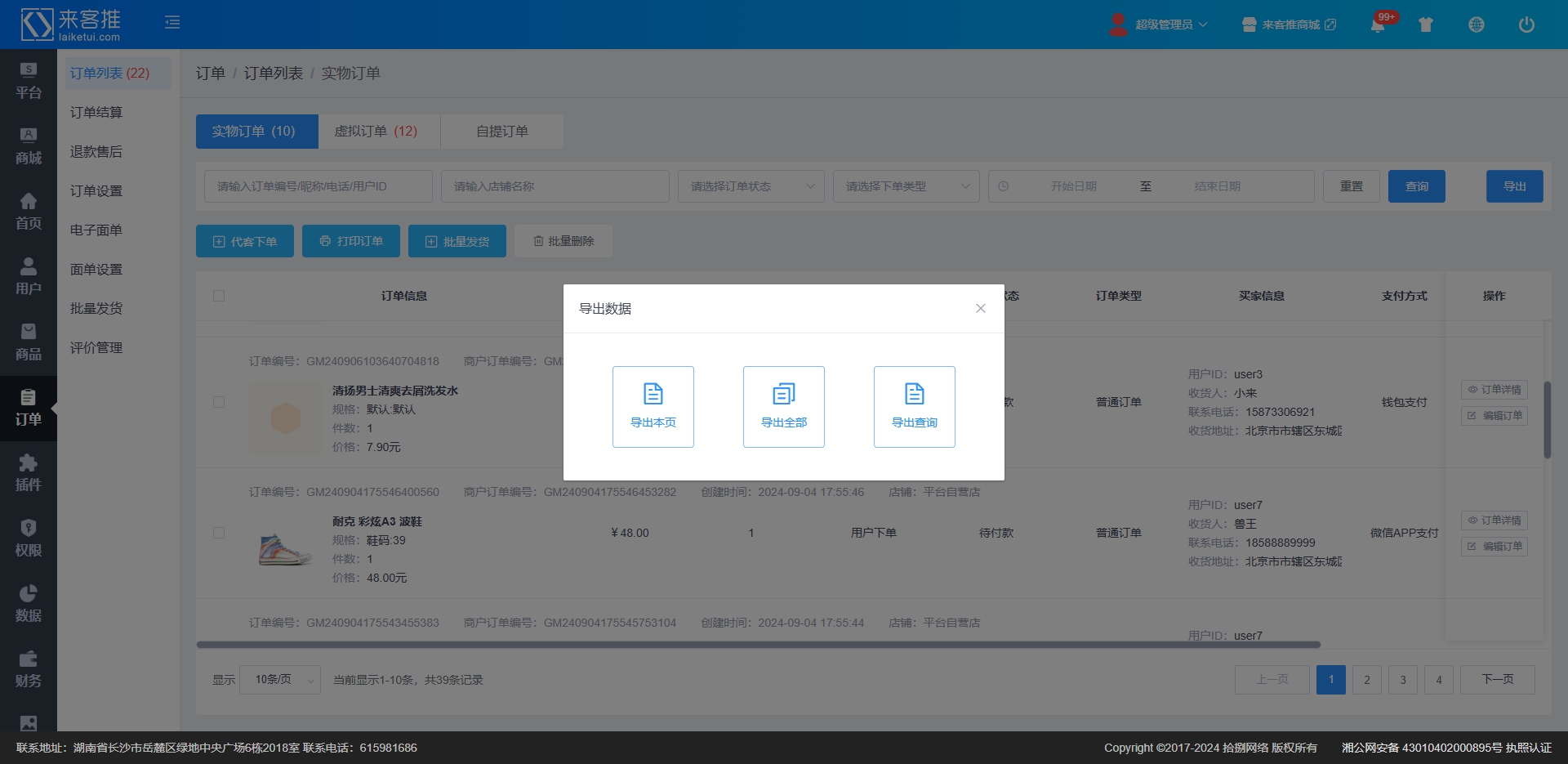Open 退款售后 in the side menu

tap(96, 152)
